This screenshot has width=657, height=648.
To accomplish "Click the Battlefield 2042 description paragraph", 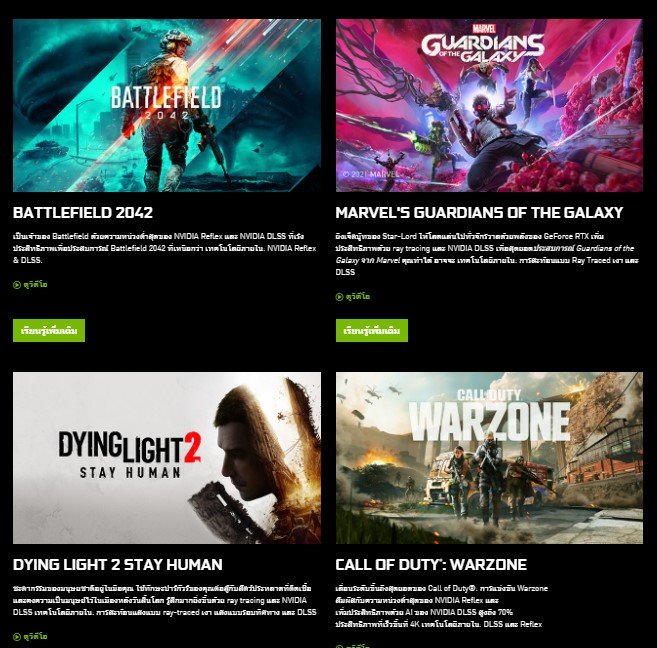I will point(165,248).
